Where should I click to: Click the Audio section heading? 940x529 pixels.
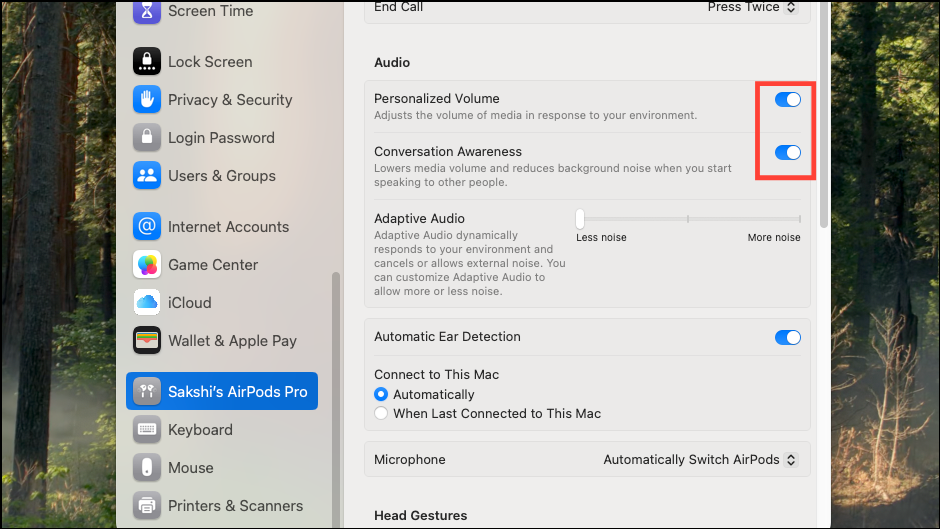392,62
